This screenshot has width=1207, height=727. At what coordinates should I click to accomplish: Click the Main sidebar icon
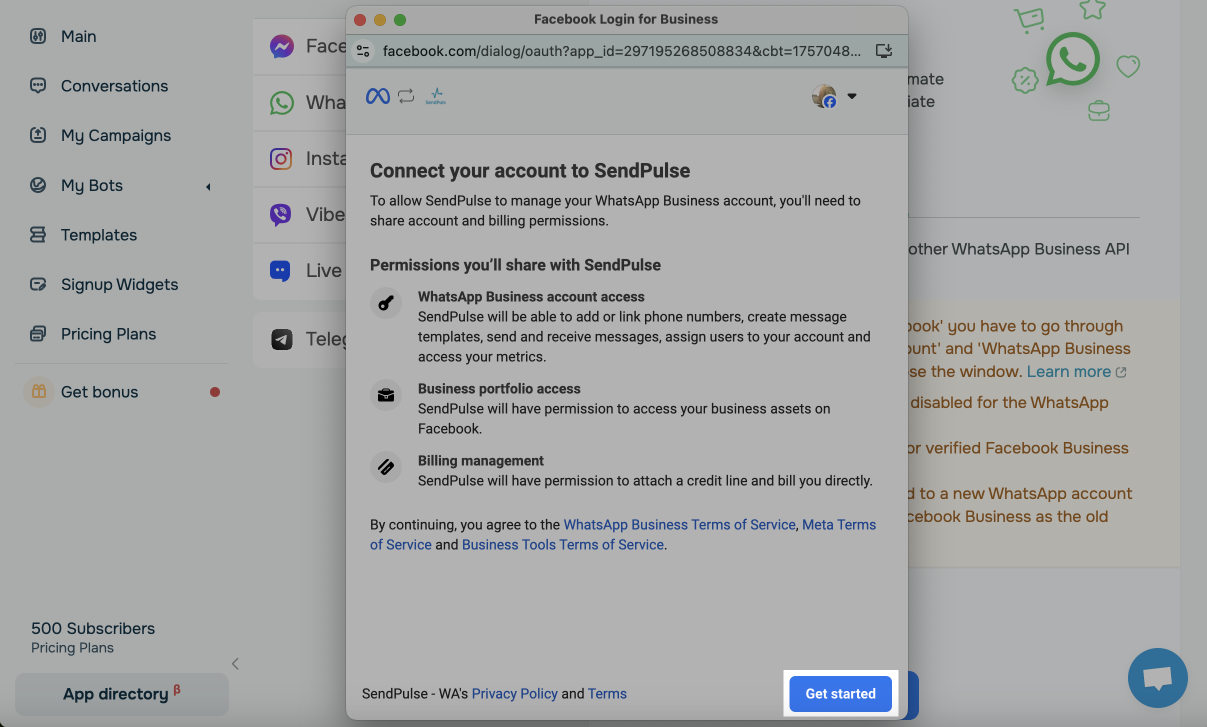coord(38,36)
